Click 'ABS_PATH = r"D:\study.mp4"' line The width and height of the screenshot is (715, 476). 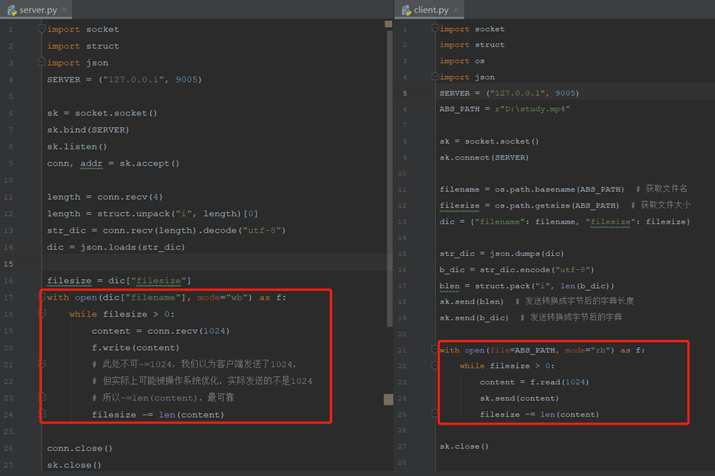[x=505, y=109]
